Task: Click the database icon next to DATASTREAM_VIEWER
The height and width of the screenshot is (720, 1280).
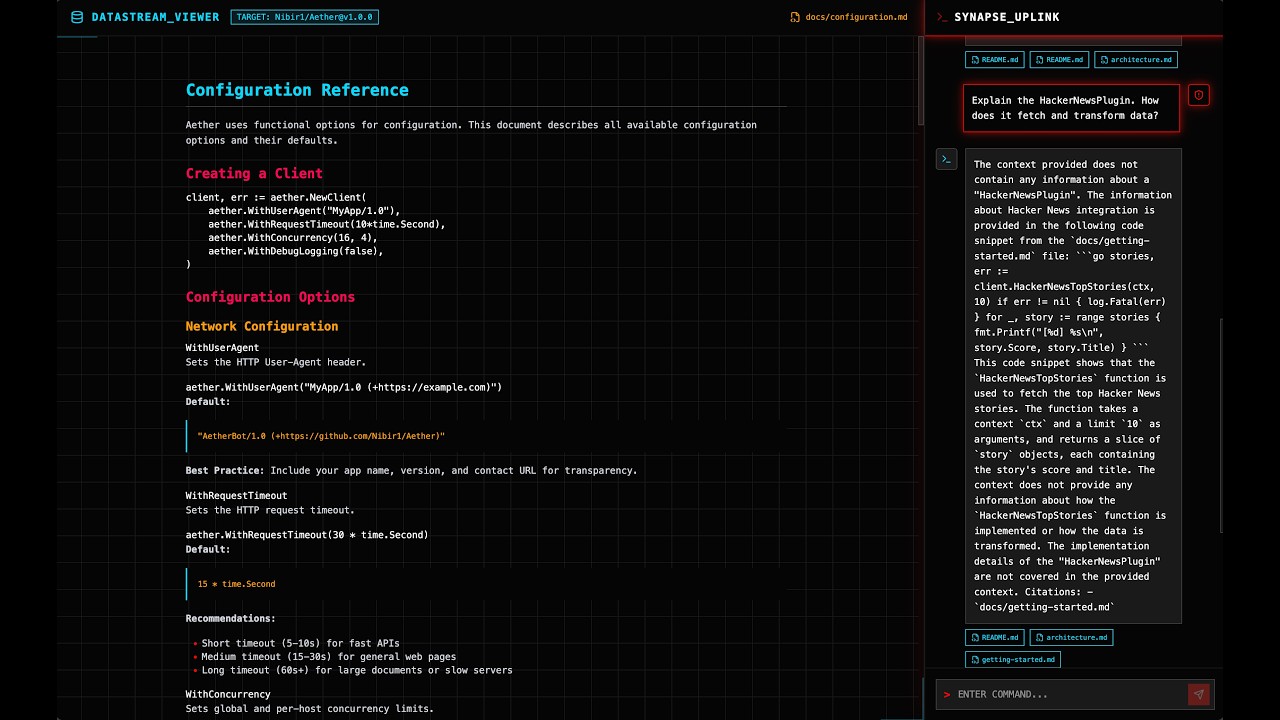Action: tap(77, 17)
